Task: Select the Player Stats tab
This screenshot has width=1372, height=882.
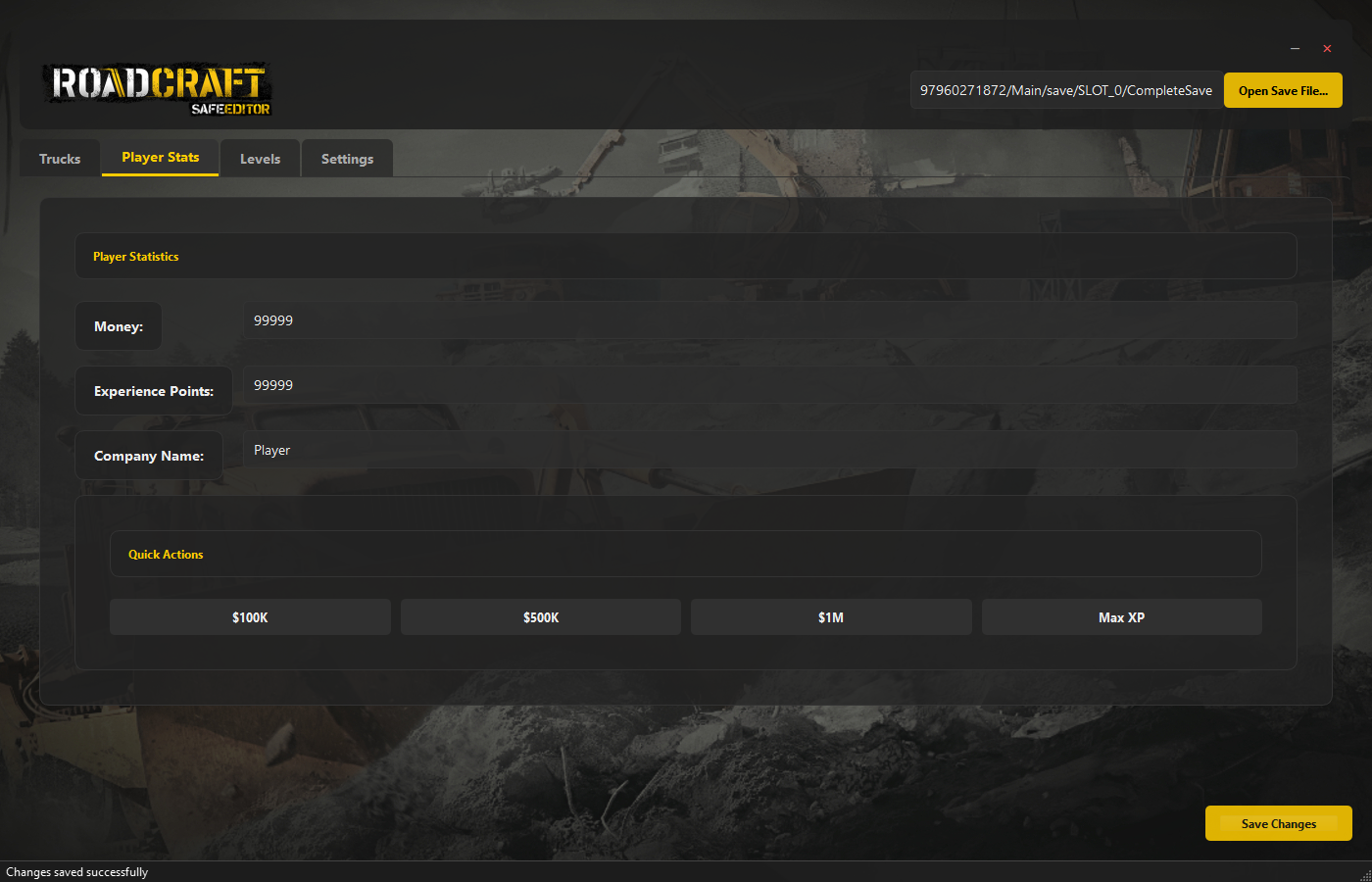Action: click(160, 157)
